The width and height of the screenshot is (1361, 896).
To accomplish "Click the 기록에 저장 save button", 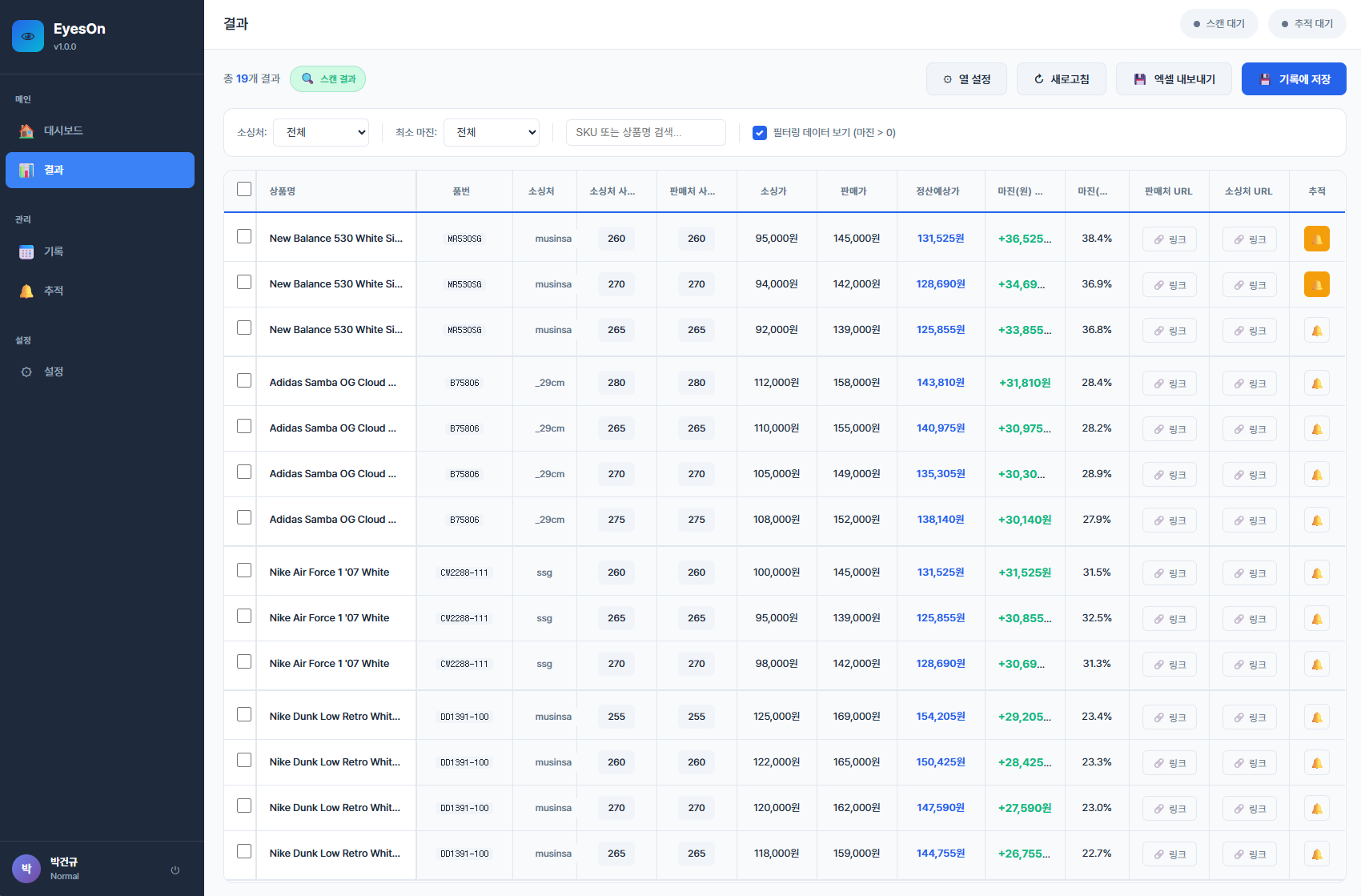I will click(1293, 79).
